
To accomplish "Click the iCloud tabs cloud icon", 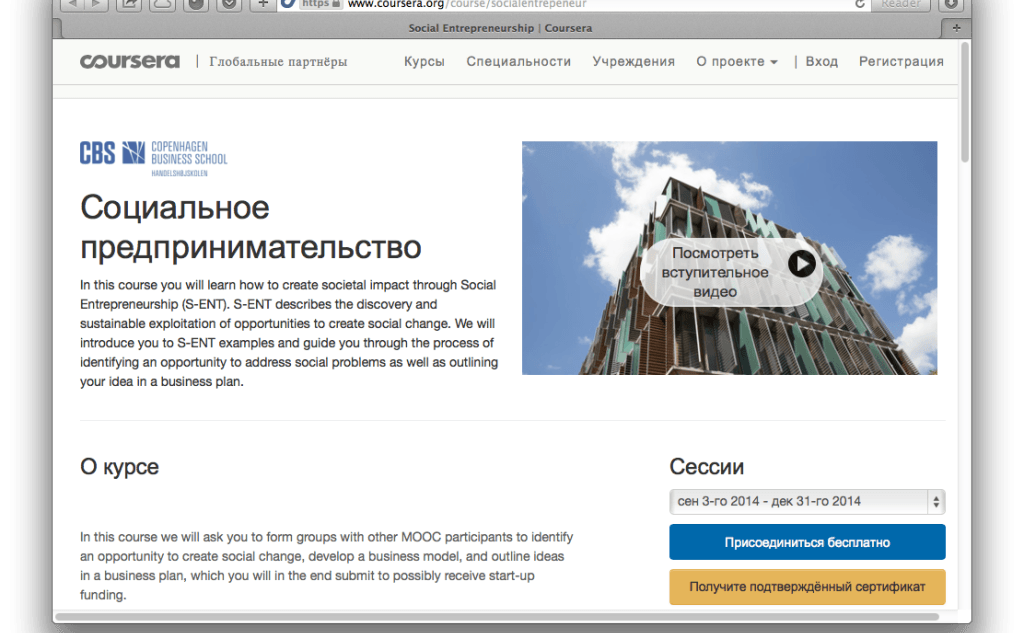I will point(162,5).
